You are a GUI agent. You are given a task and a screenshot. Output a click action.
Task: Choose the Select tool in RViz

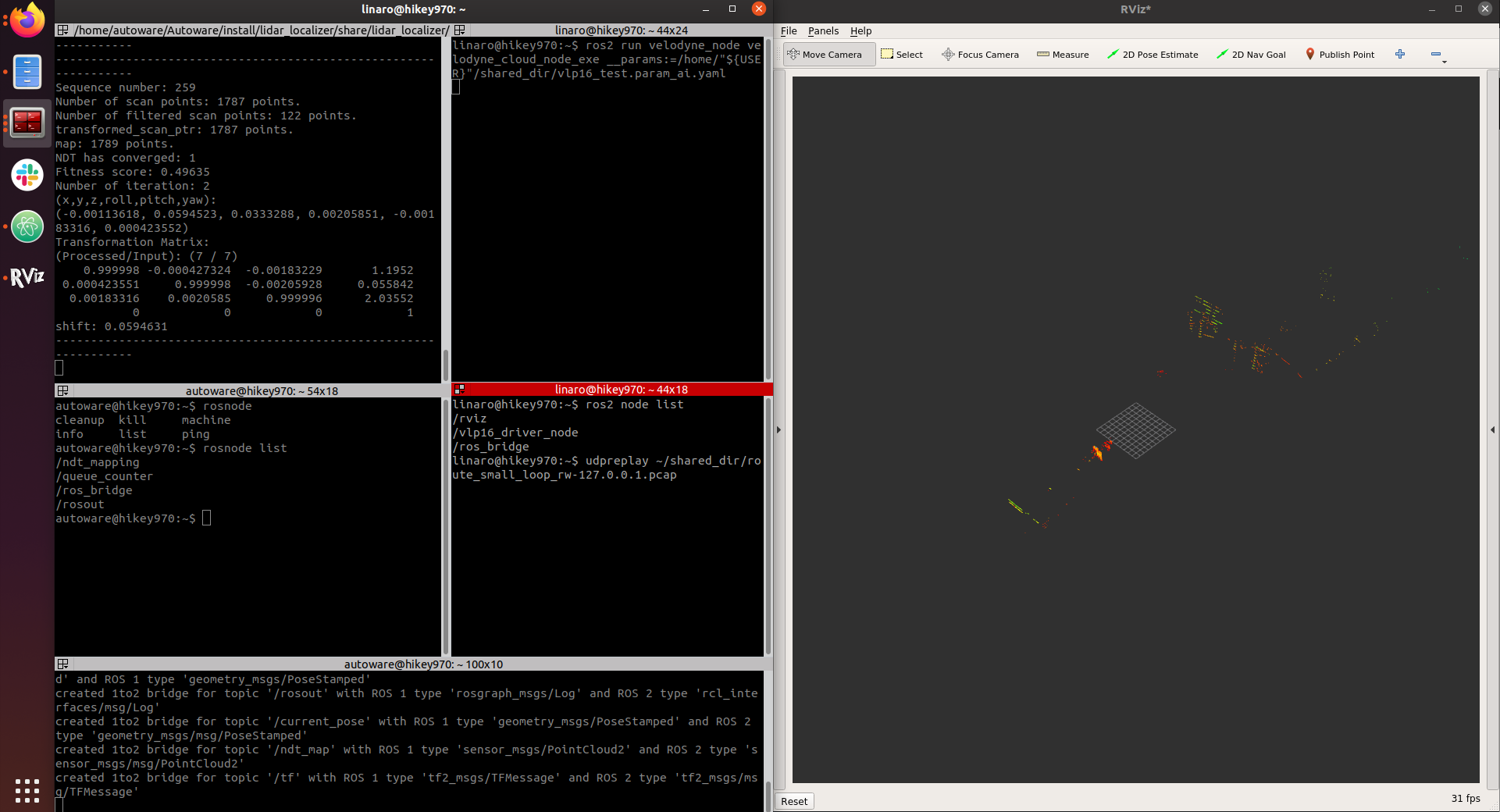coord(902,55)
